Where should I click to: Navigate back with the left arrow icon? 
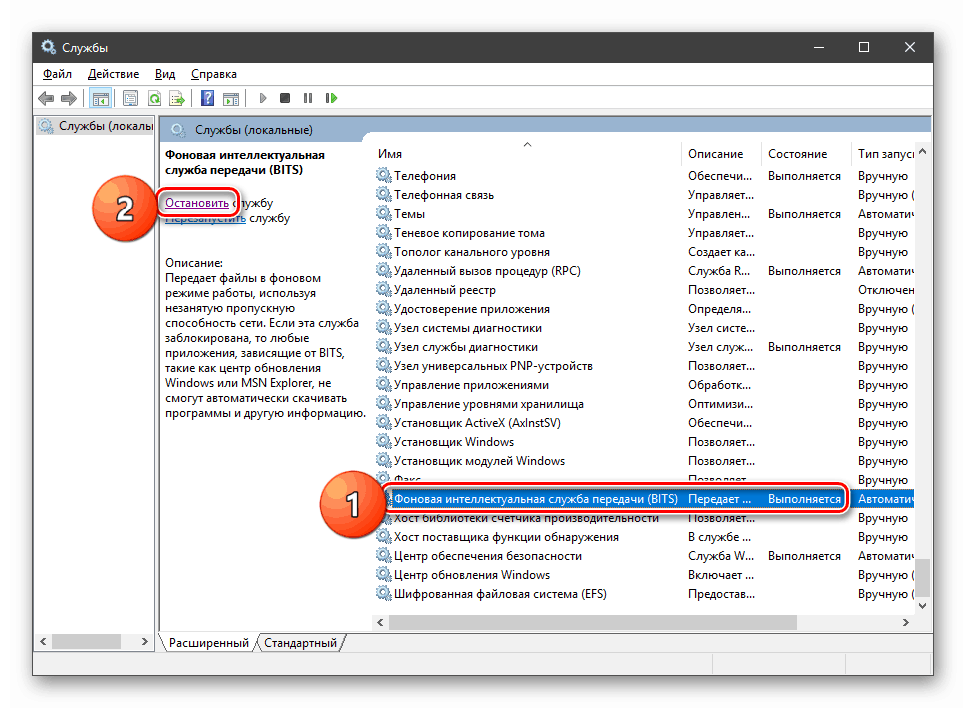tap(46, 97)
